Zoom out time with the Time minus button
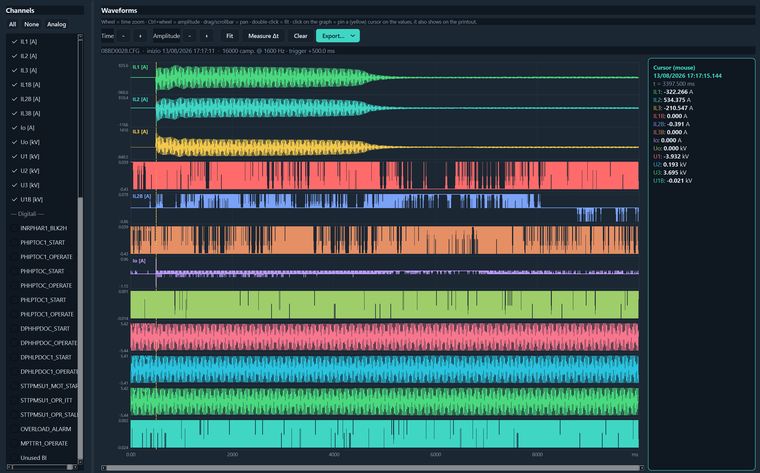 pos(123,36)
